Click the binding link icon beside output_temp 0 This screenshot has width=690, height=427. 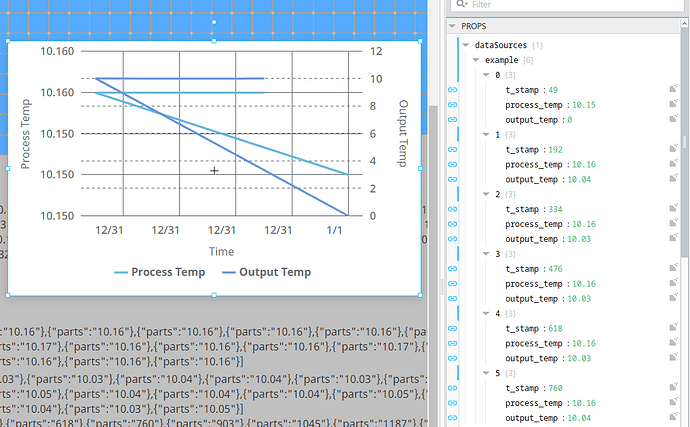[452, 120]
